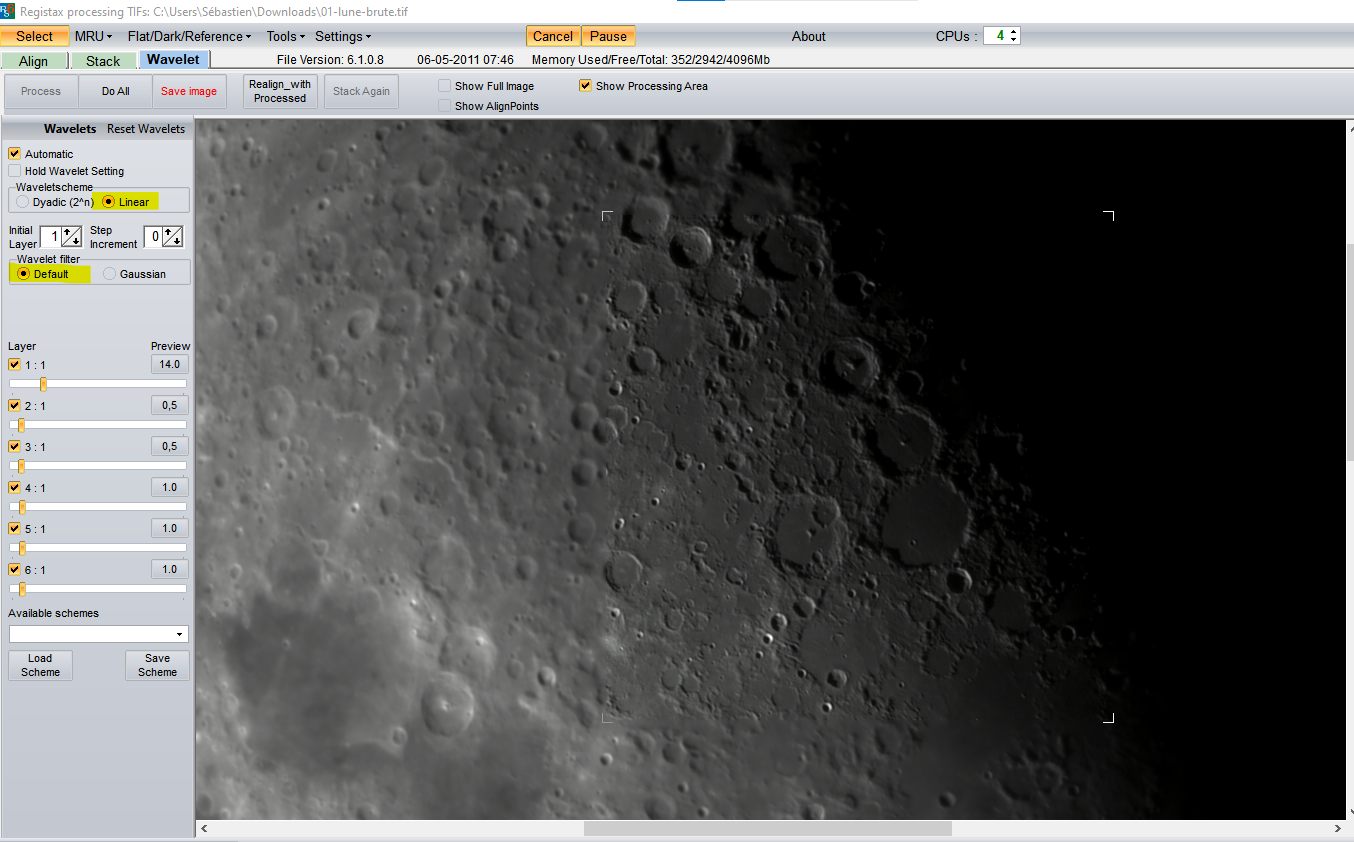This screenshot has height=842, width=1354.
Task: Click Reset Wavelets
Action: coord(146,129)
